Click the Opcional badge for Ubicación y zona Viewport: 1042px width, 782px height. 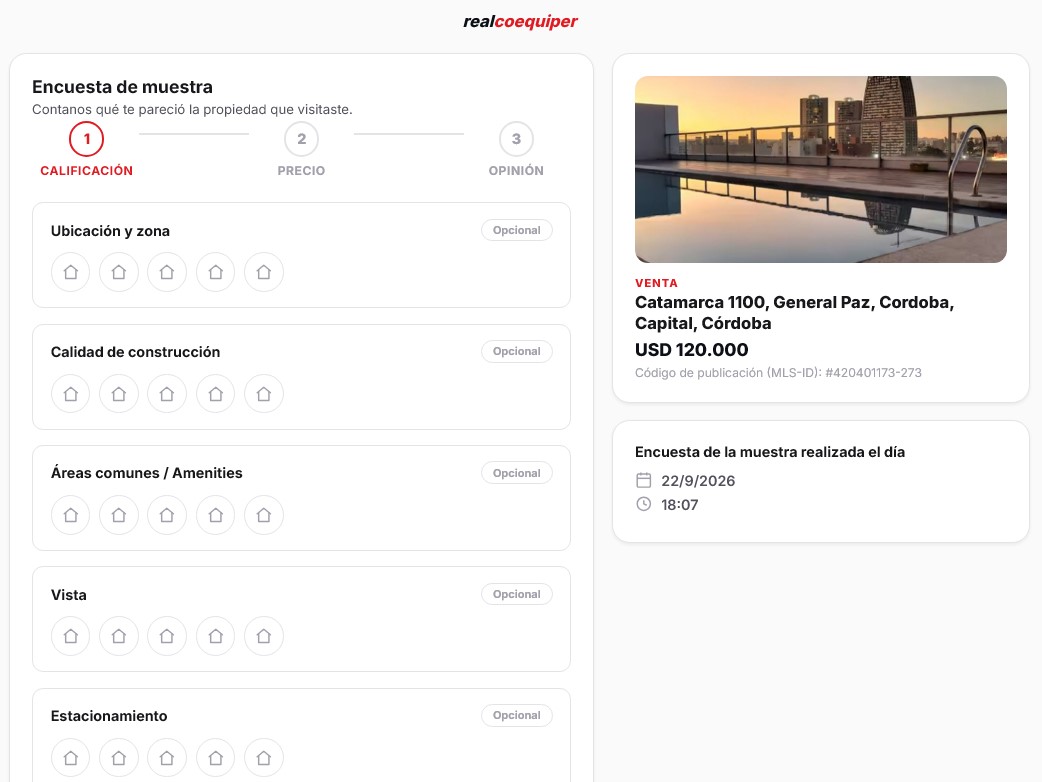pos(516,230)
